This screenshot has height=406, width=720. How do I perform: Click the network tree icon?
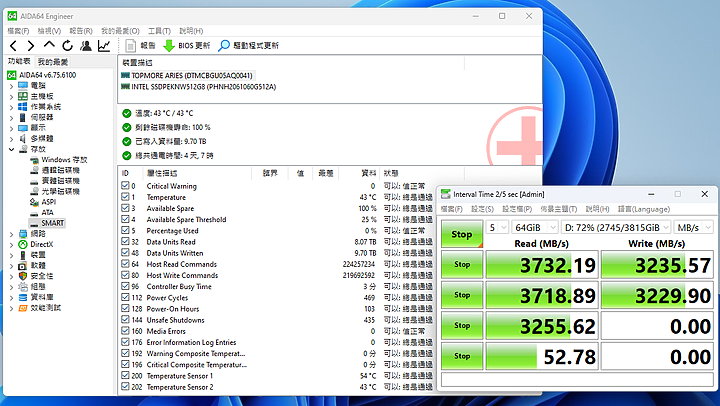click(x=23, y=234)
